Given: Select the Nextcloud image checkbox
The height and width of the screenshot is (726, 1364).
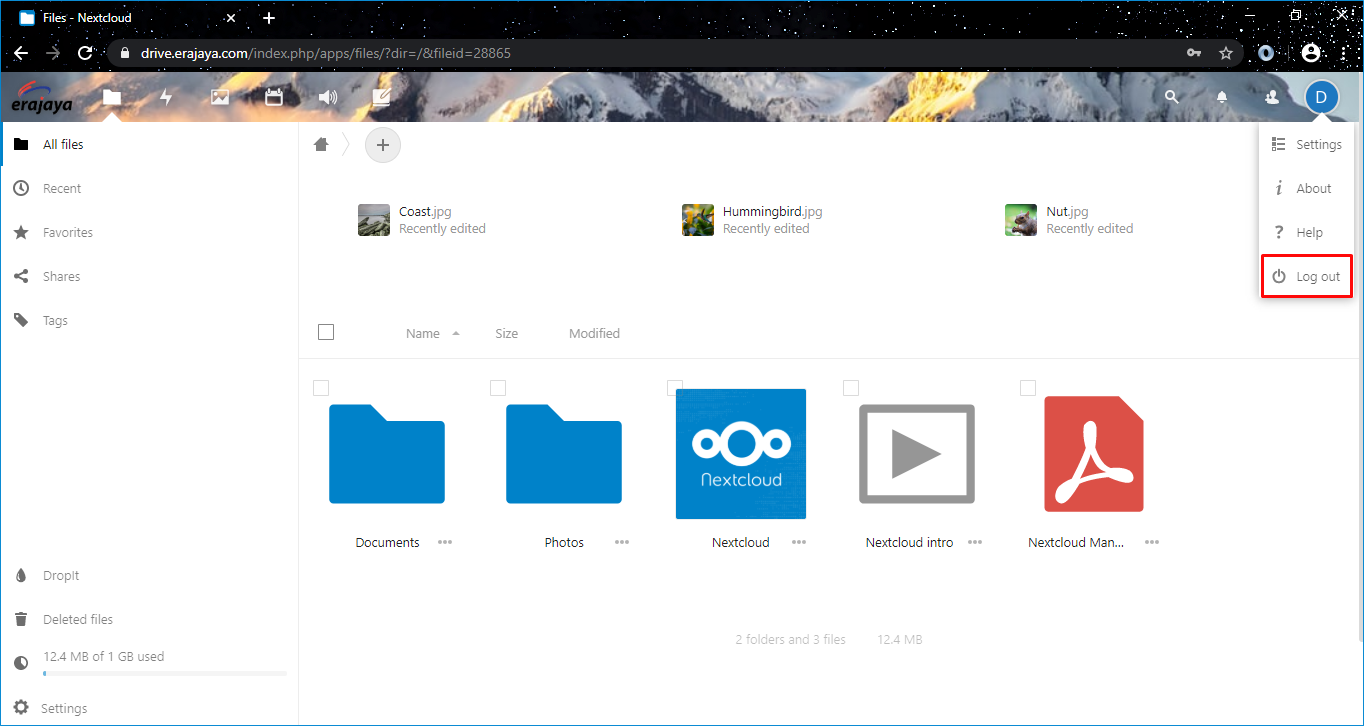Looking at the screenshot, I should [x=675, y=388].
